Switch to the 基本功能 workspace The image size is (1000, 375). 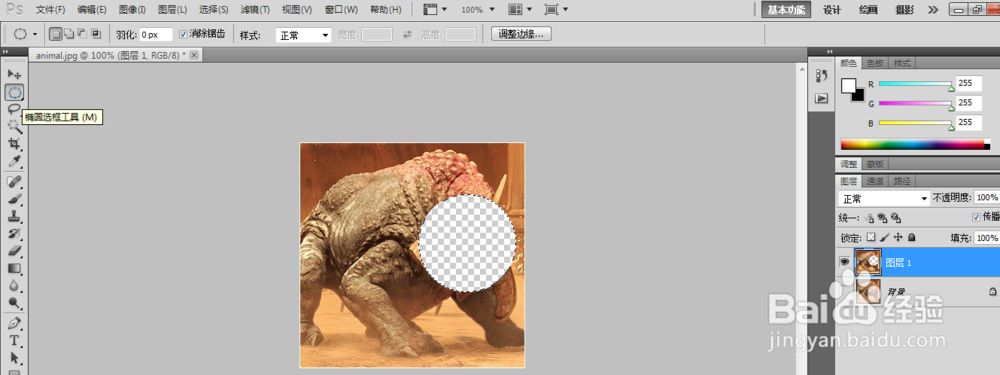[786, 10]
